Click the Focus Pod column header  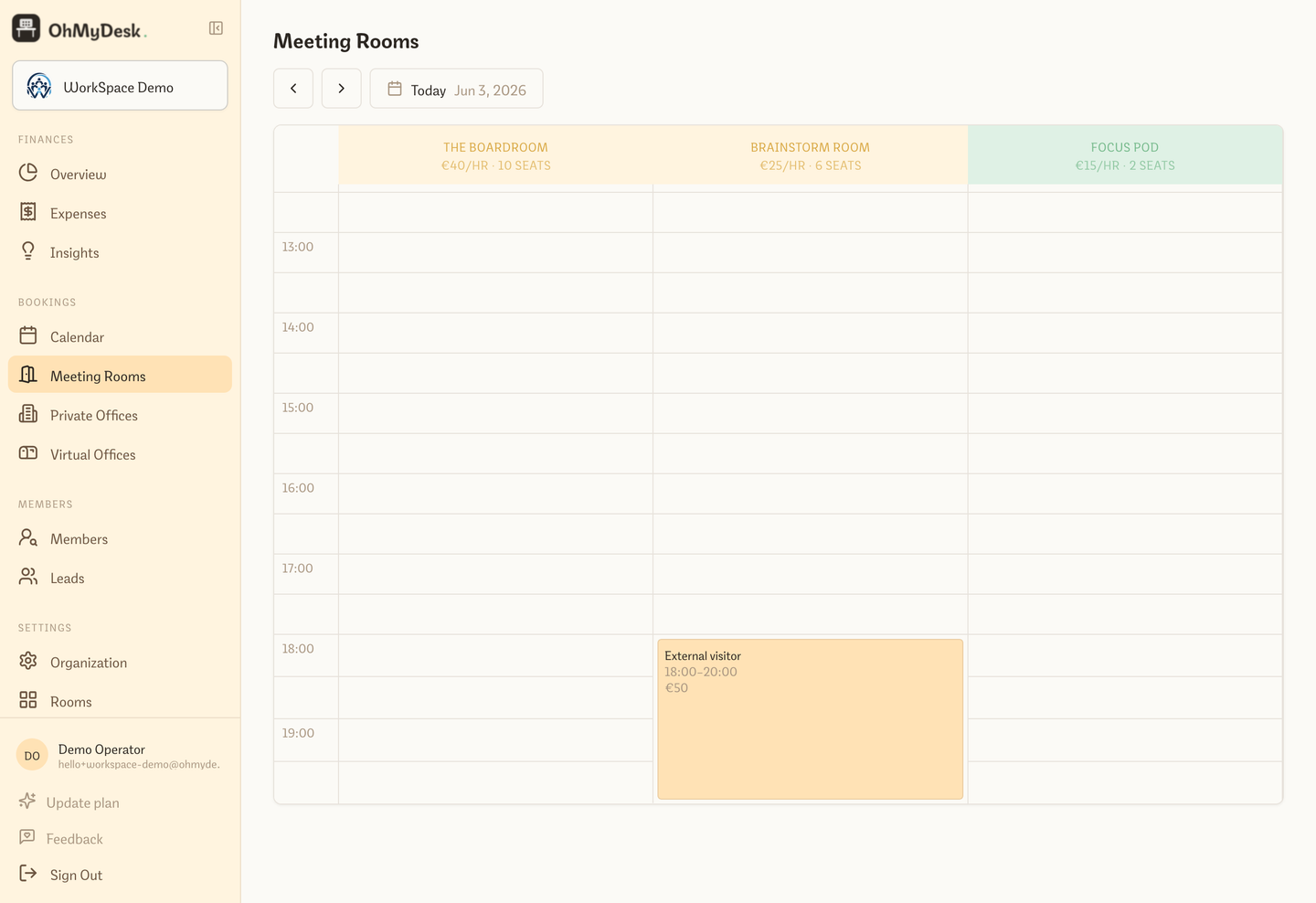click(x=1125, y=155)
